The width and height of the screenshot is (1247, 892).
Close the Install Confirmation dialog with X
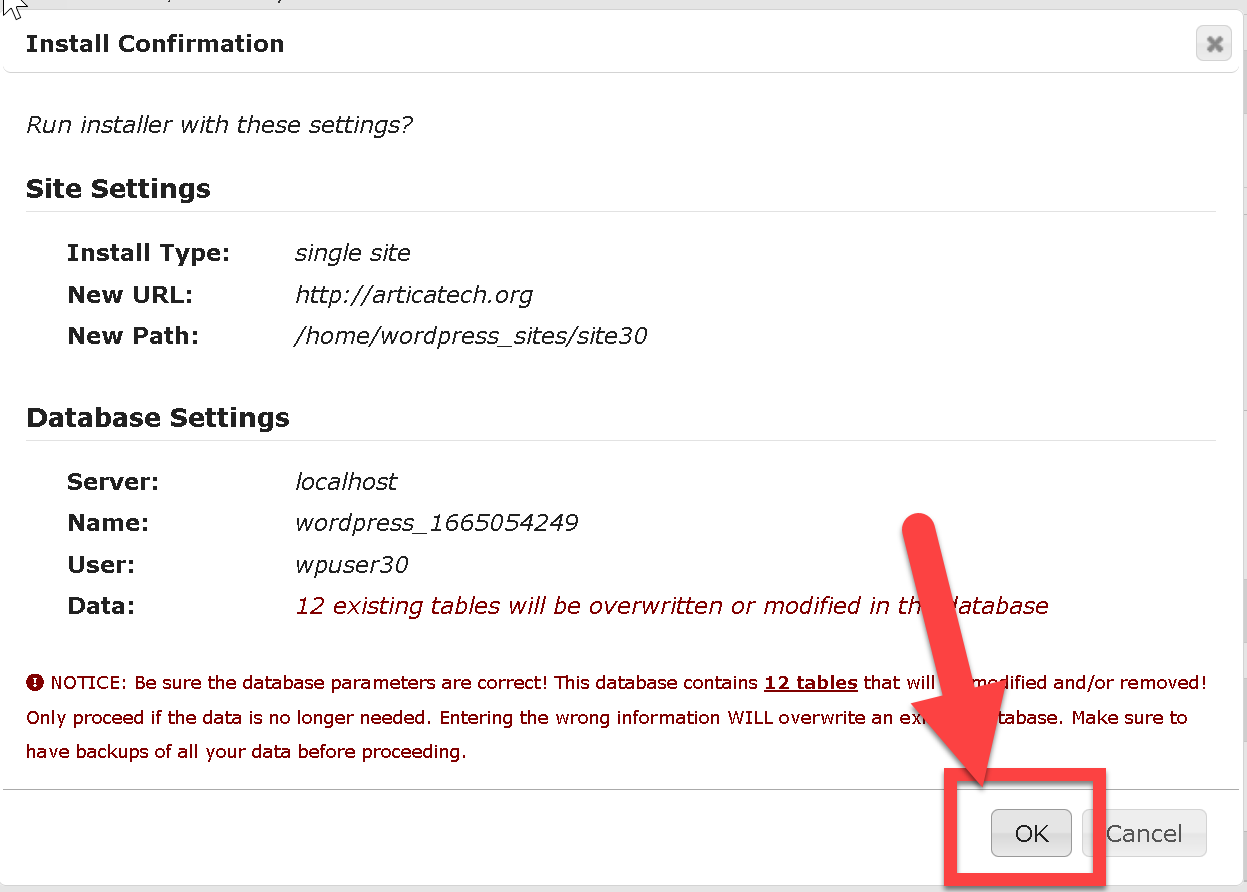(x=1214, y=44)
